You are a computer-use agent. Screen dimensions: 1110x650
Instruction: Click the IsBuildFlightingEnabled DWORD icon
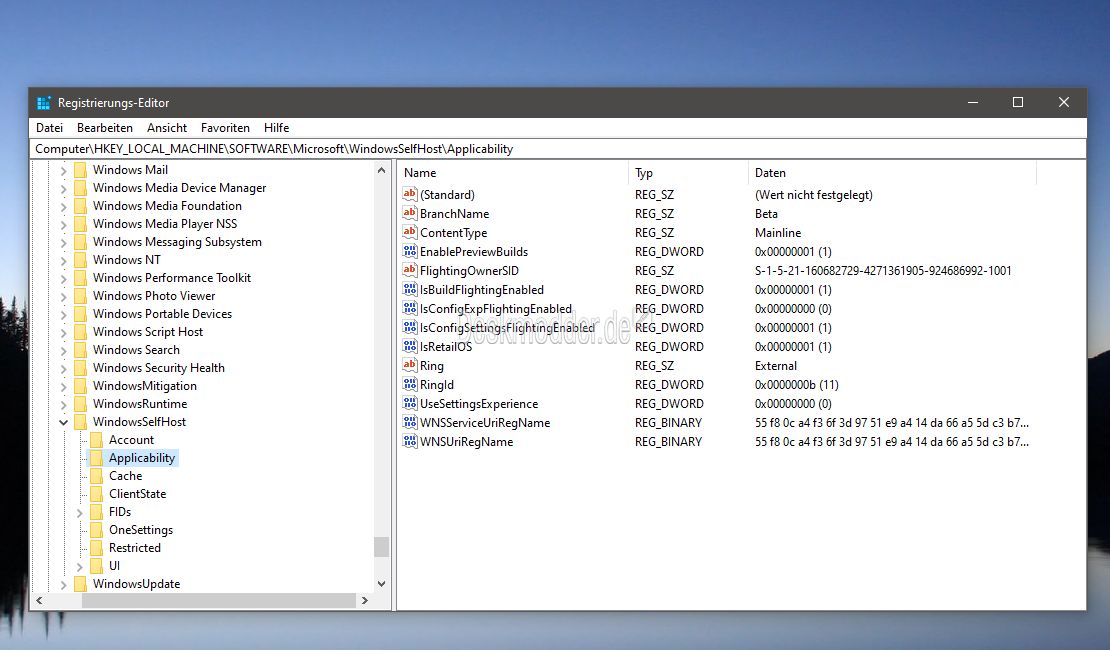point(409,290)
